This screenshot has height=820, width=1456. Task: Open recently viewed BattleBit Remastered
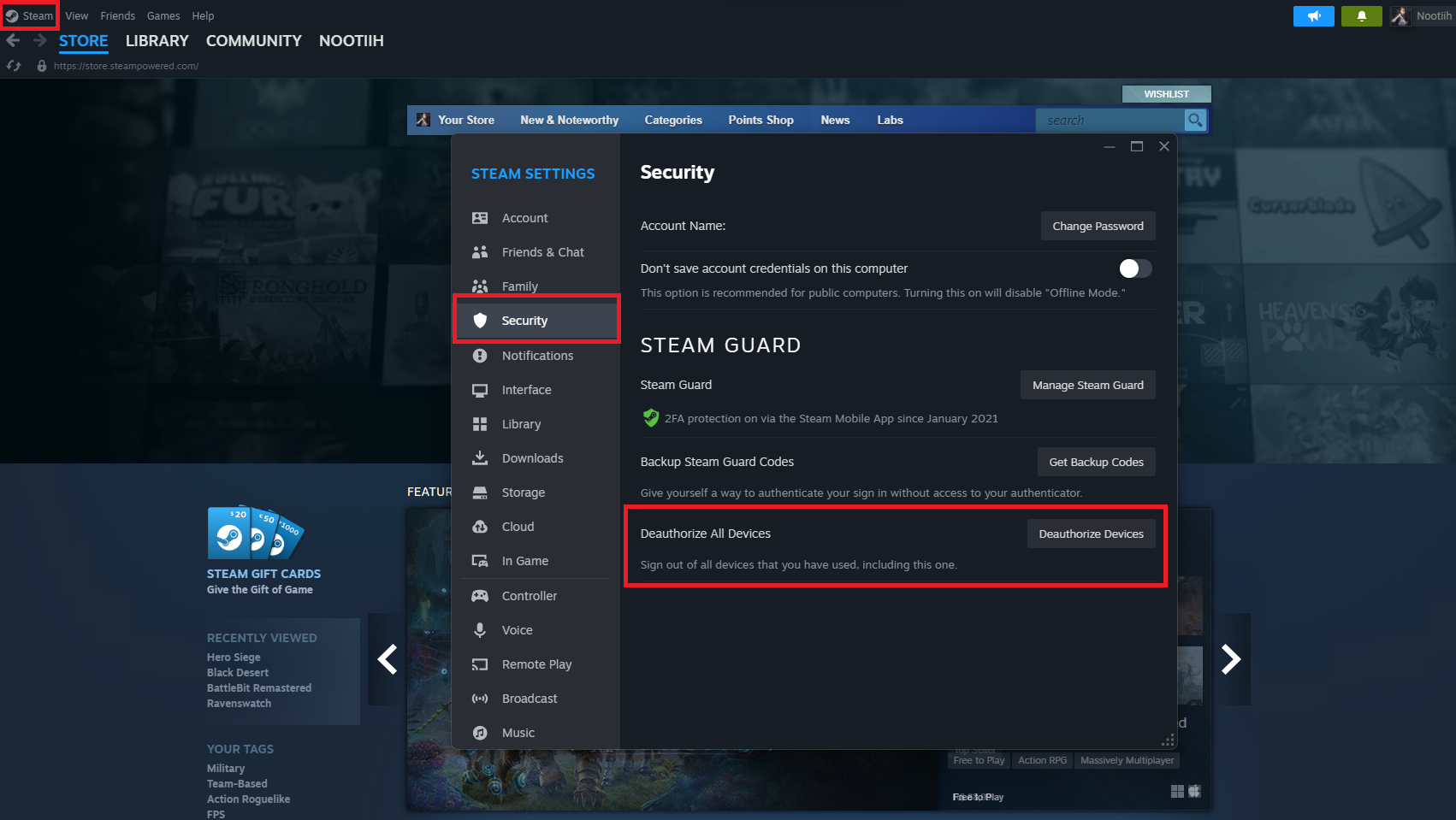click(259, 688)
